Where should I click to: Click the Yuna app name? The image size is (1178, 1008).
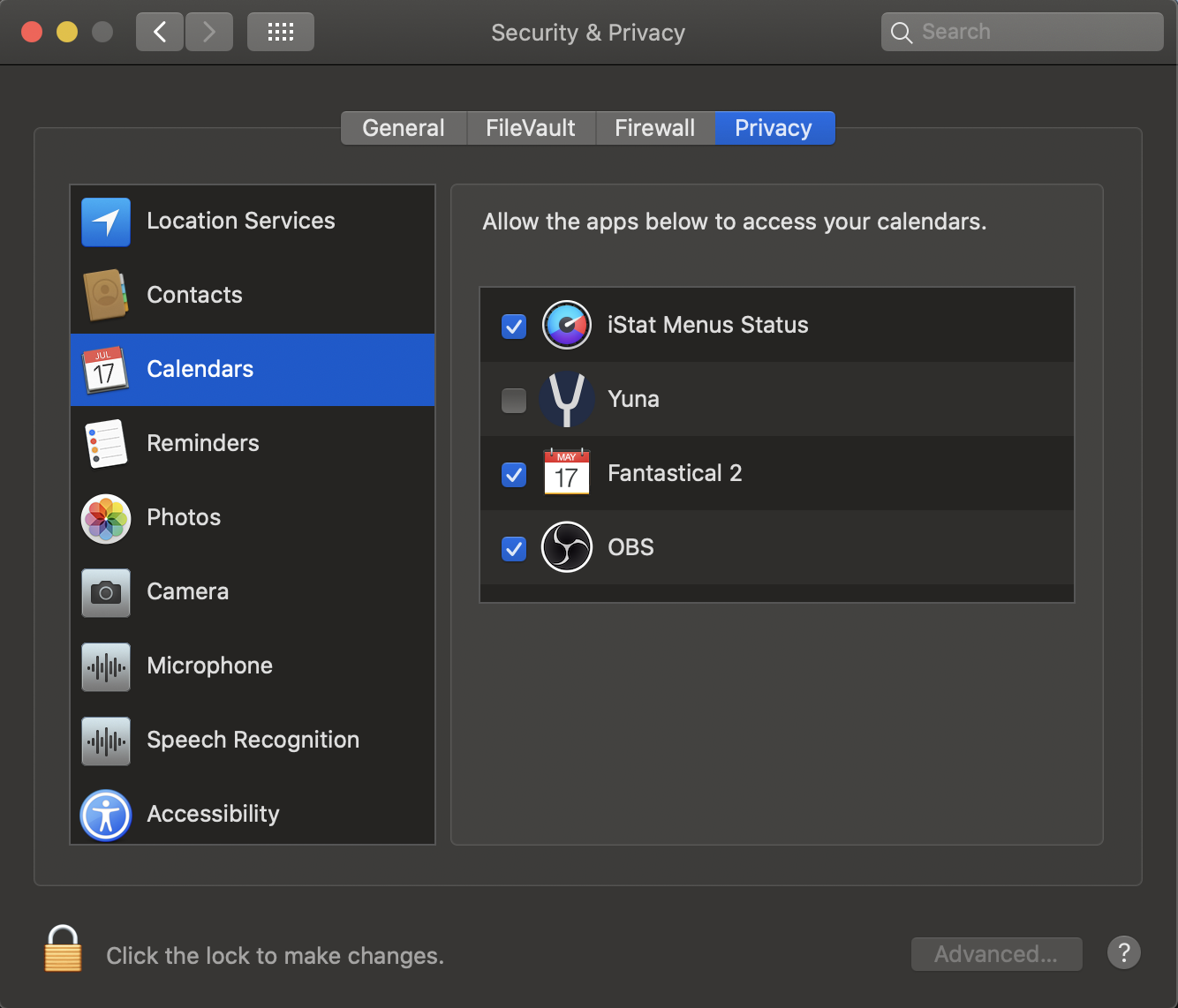click(x=634, y=399)
